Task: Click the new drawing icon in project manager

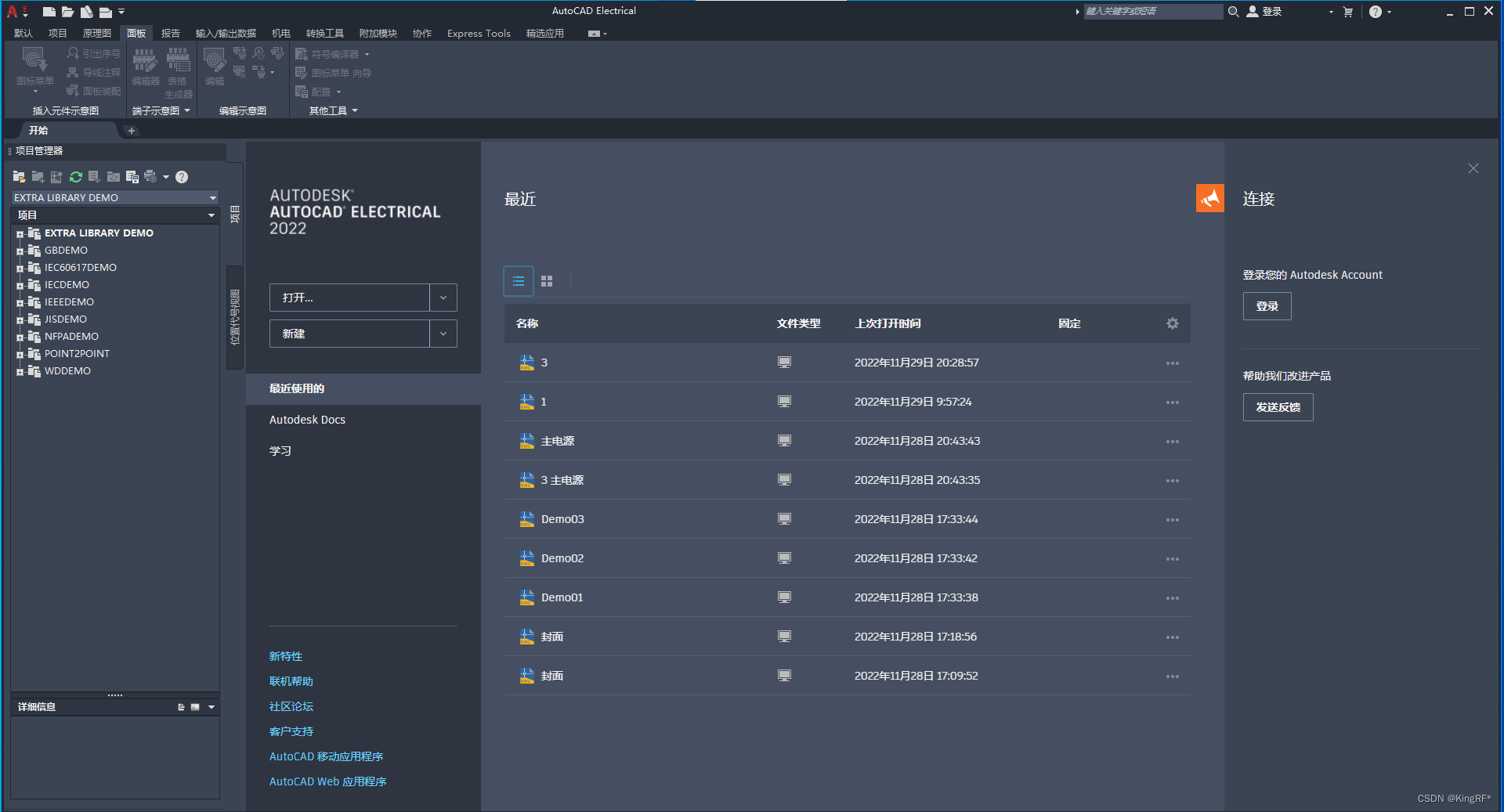Action: 57,177
